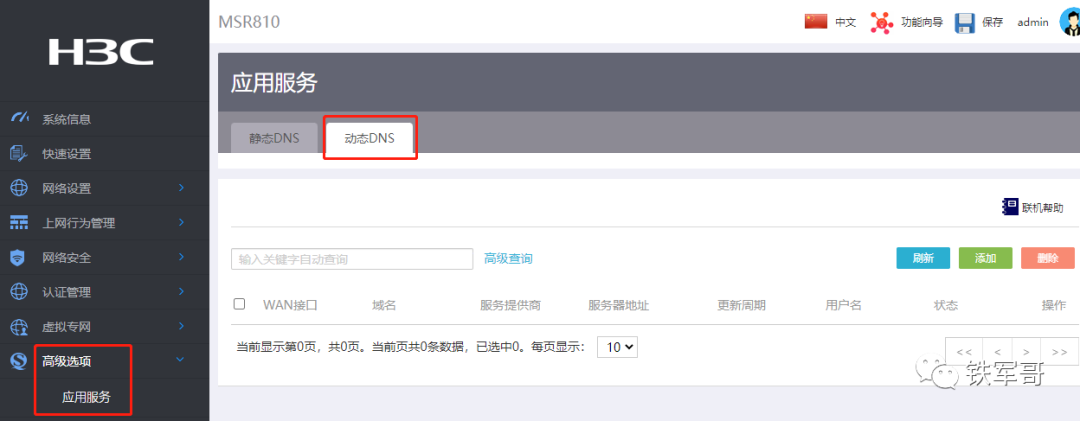1080x421 pixels.
Task: Click the 中文 language label
Action: click(845, 23)
